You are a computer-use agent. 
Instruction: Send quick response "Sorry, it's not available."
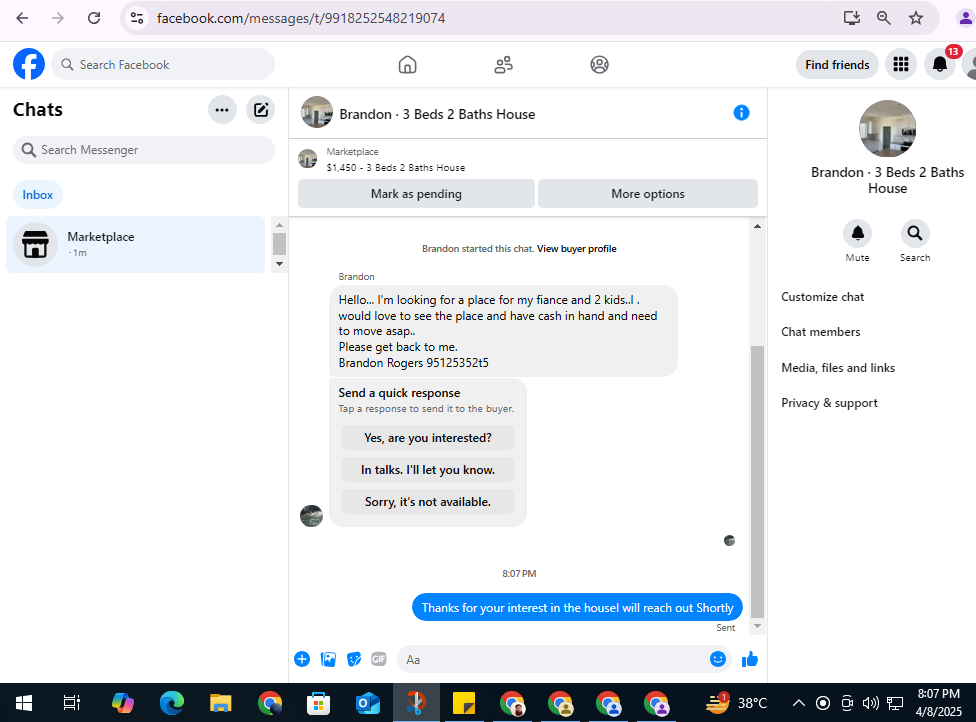(428, 502)
